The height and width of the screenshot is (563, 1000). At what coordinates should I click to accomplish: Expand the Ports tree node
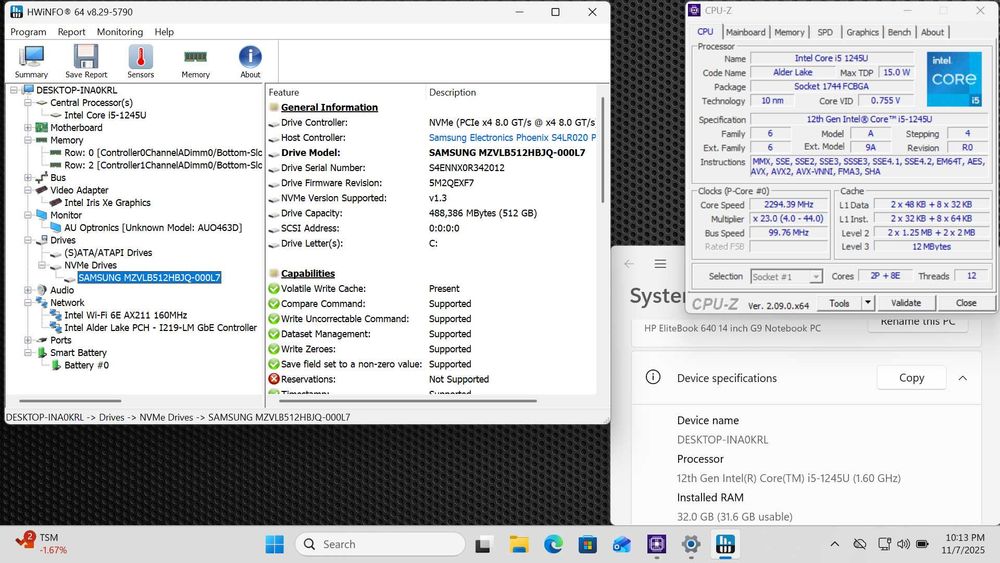coord(27,340)
